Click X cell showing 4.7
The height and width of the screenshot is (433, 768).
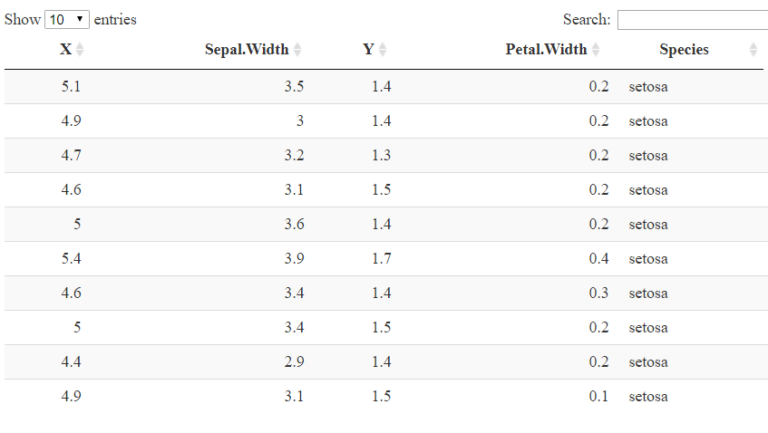71,155
